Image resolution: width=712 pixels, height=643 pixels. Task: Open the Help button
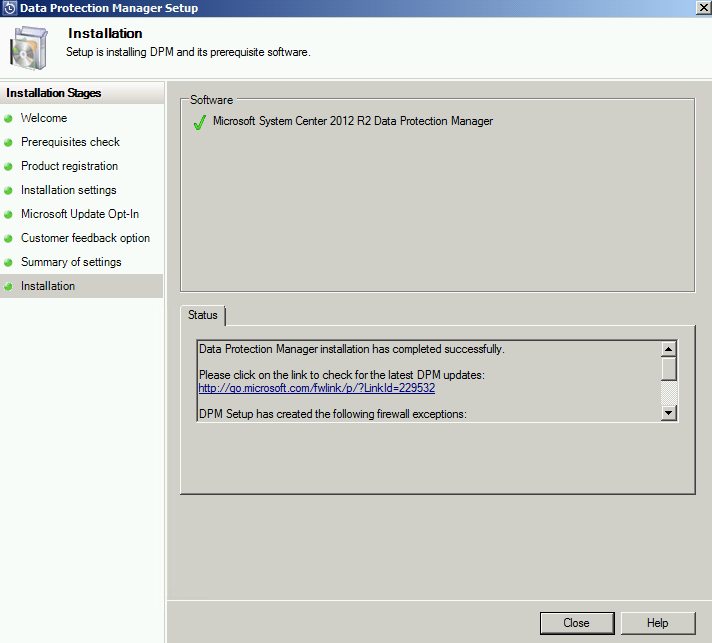click(x=658, y=623)
